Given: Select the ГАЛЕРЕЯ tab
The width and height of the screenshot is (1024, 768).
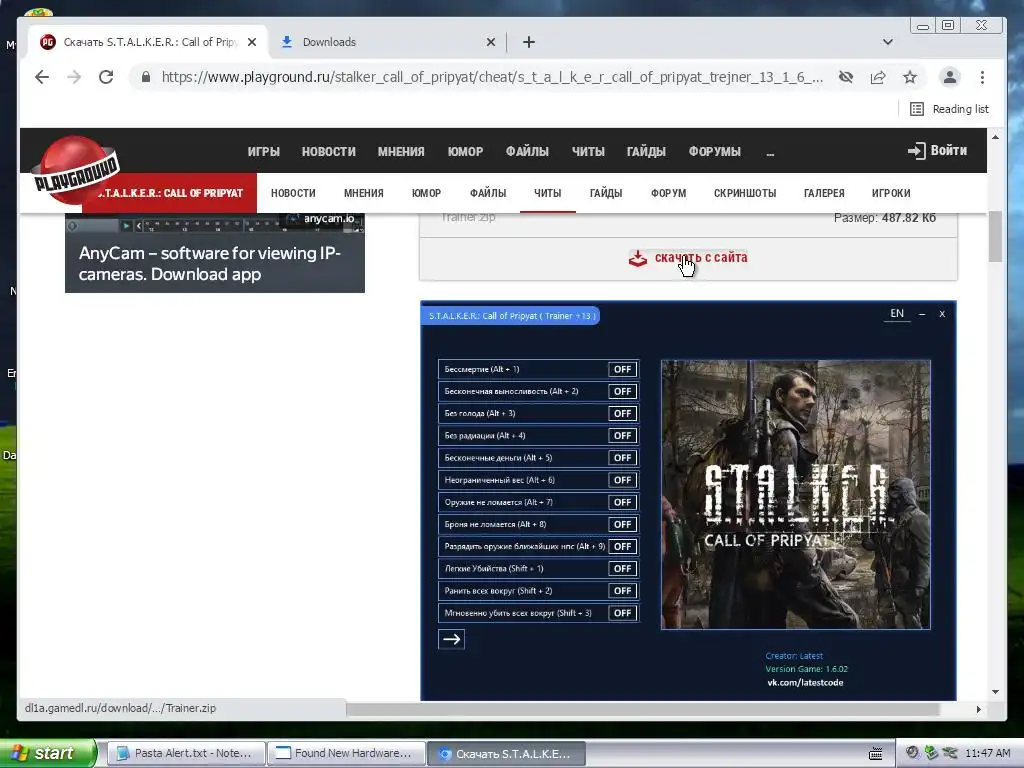Looking at the screenshot, I should pyautogui.click(x=824, y=193).
